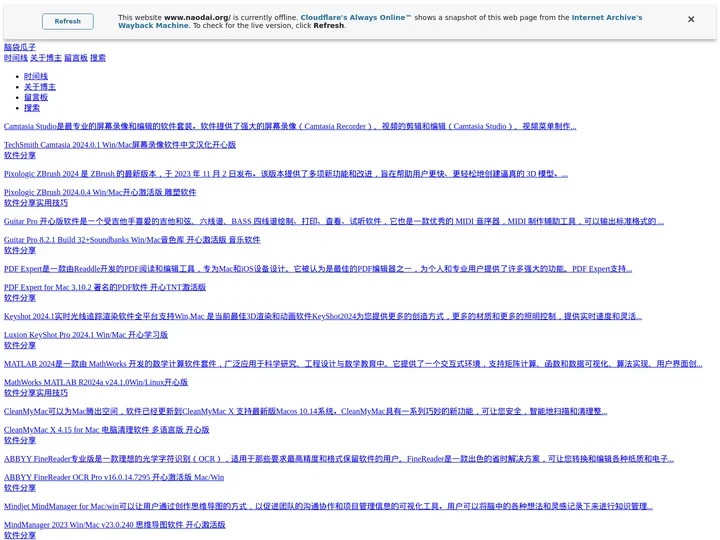
Task: Click 软件分享 category under PDF Expert for Mac
Action: point(20,298)
